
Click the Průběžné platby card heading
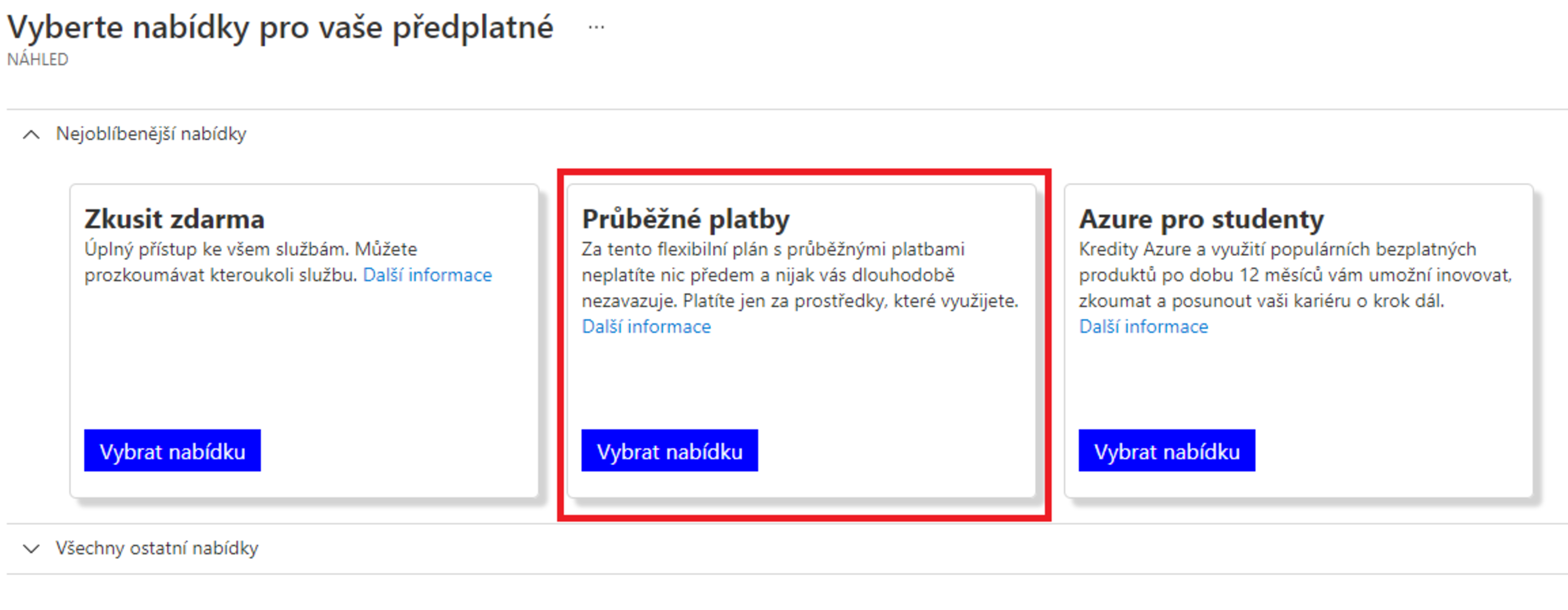[685, 219]
